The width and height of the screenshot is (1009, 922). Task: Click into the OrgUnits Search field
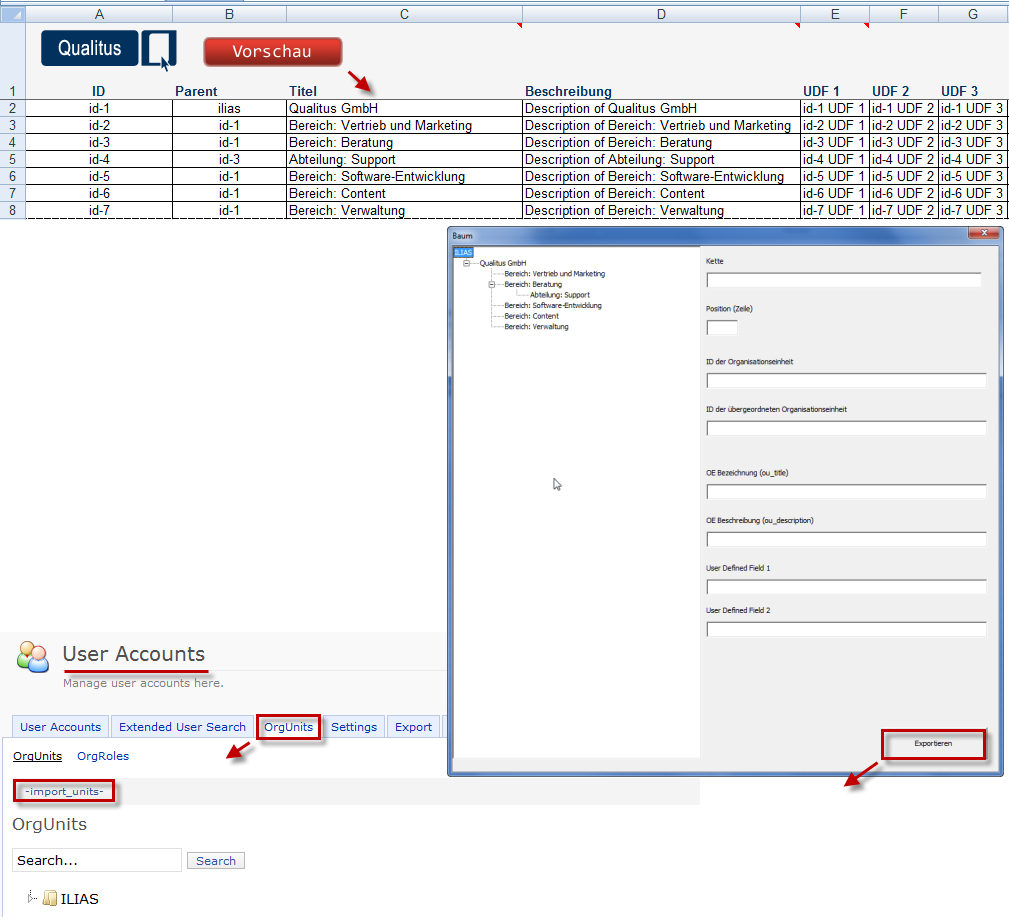coord(97,860)
